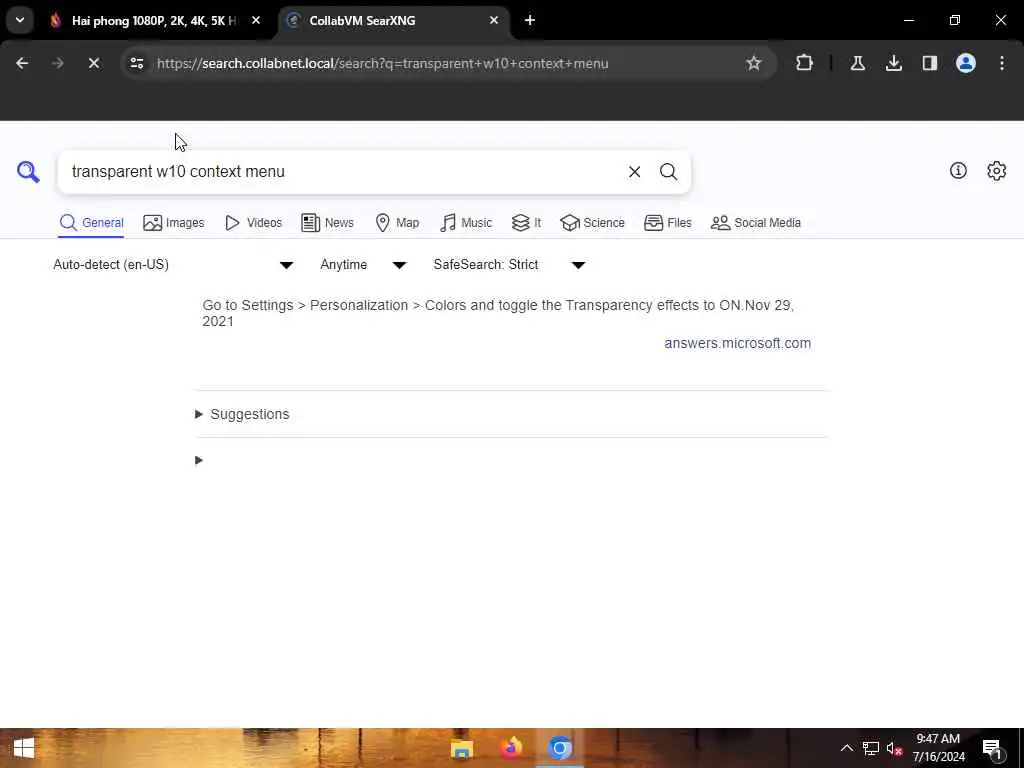1024x768 pixels.
Task: Toggle the browser side panel
Action: pyautogui.click(x=929, y=63)
